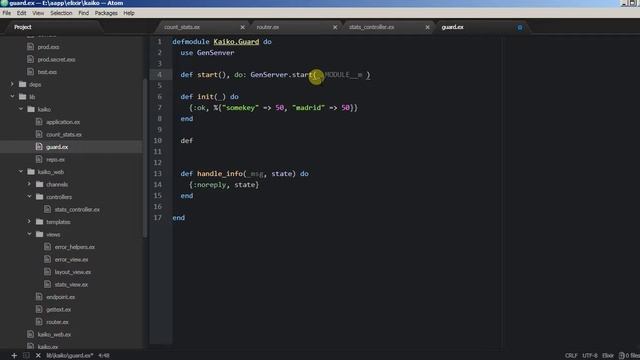Change the CRLF line ending setting

tap(571, 356)
